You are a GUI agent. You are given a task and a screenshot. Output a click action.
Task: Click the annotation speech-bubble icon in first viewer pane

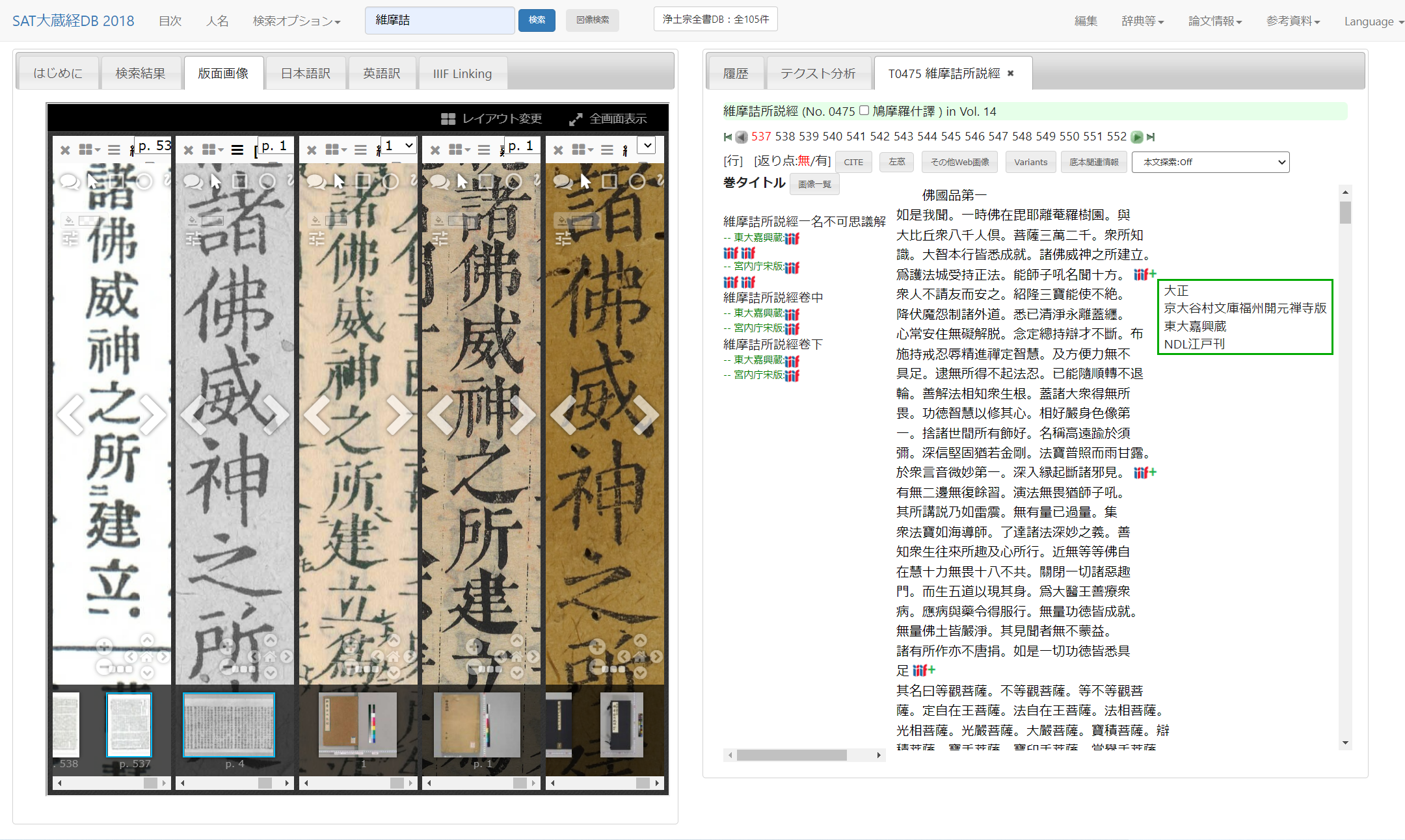[x=68, y=181]
